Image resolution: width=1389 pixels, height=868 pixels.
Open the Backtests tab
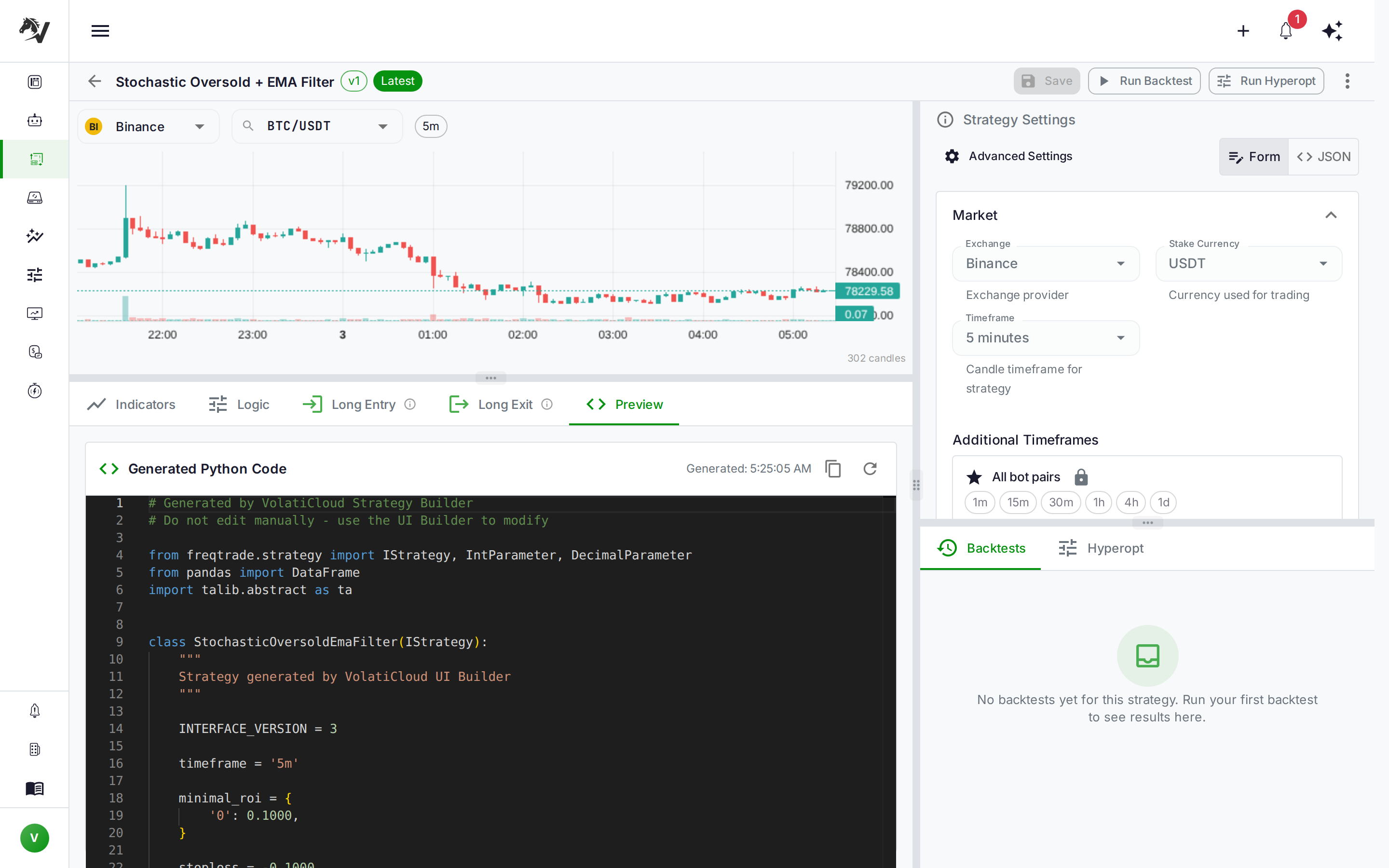click(x=981, y=548)
